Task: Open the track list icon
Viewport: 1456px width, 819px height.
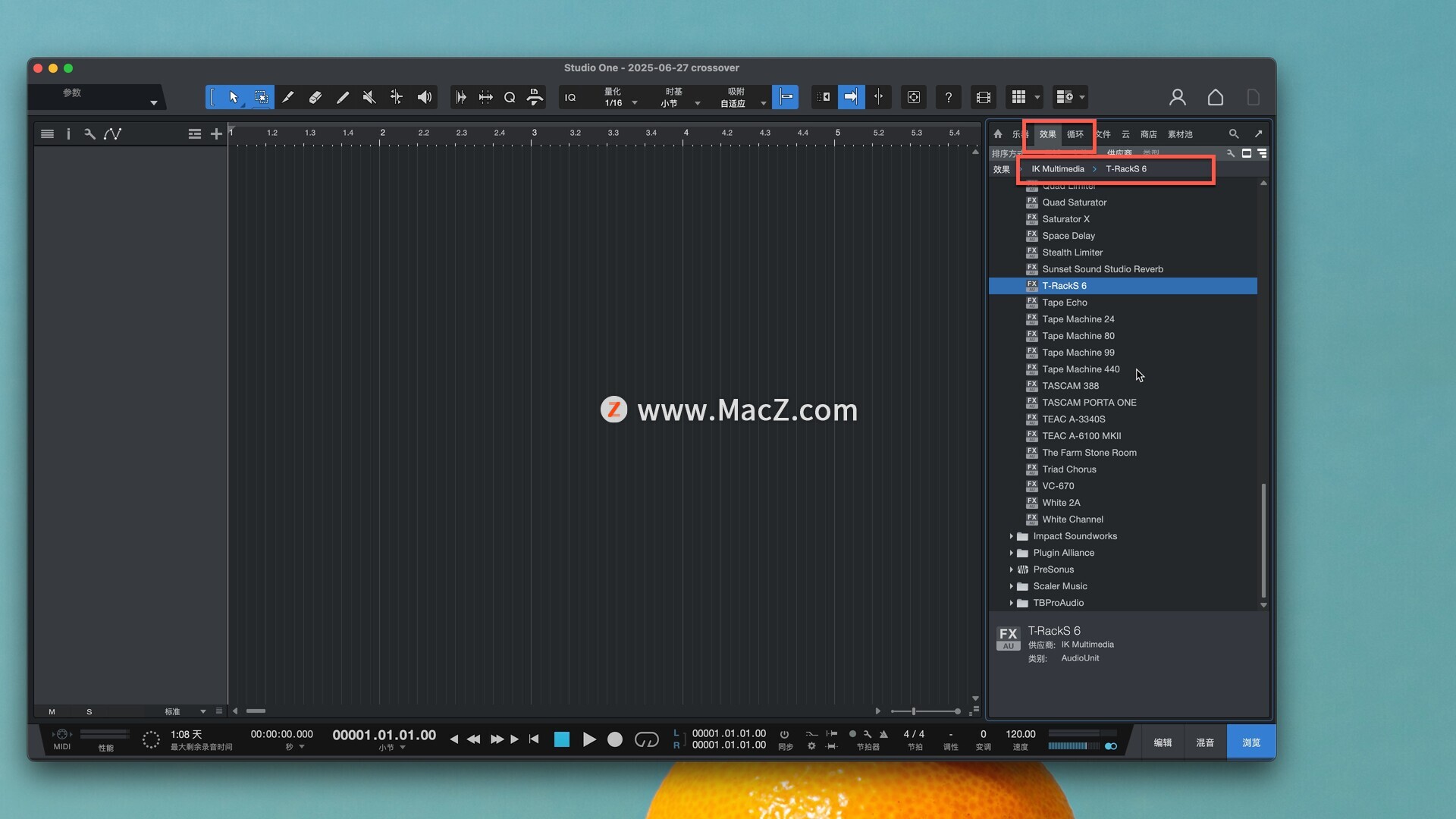Action: click(47, 134)
